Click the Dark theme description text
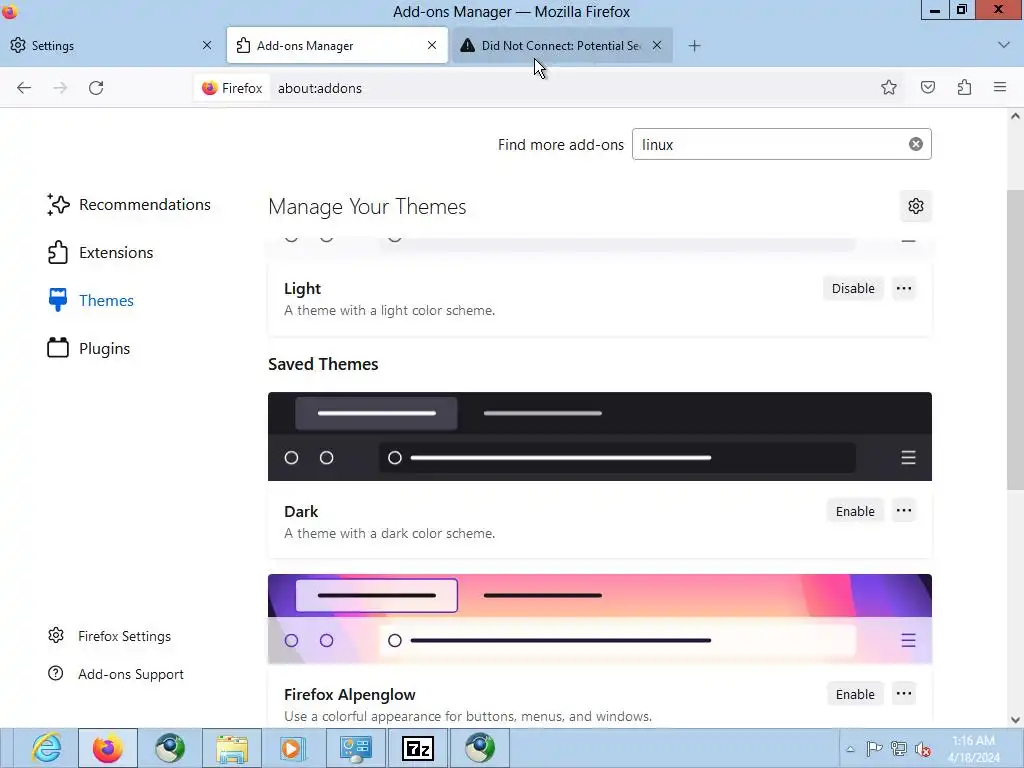Screen dimensions: 1024x768 click(389, 534)
